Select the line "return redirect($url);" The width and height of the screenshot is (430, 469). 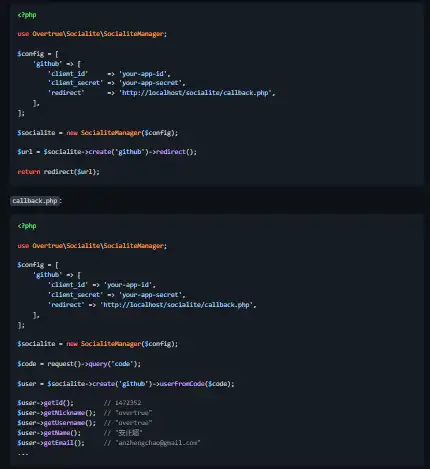58,172
